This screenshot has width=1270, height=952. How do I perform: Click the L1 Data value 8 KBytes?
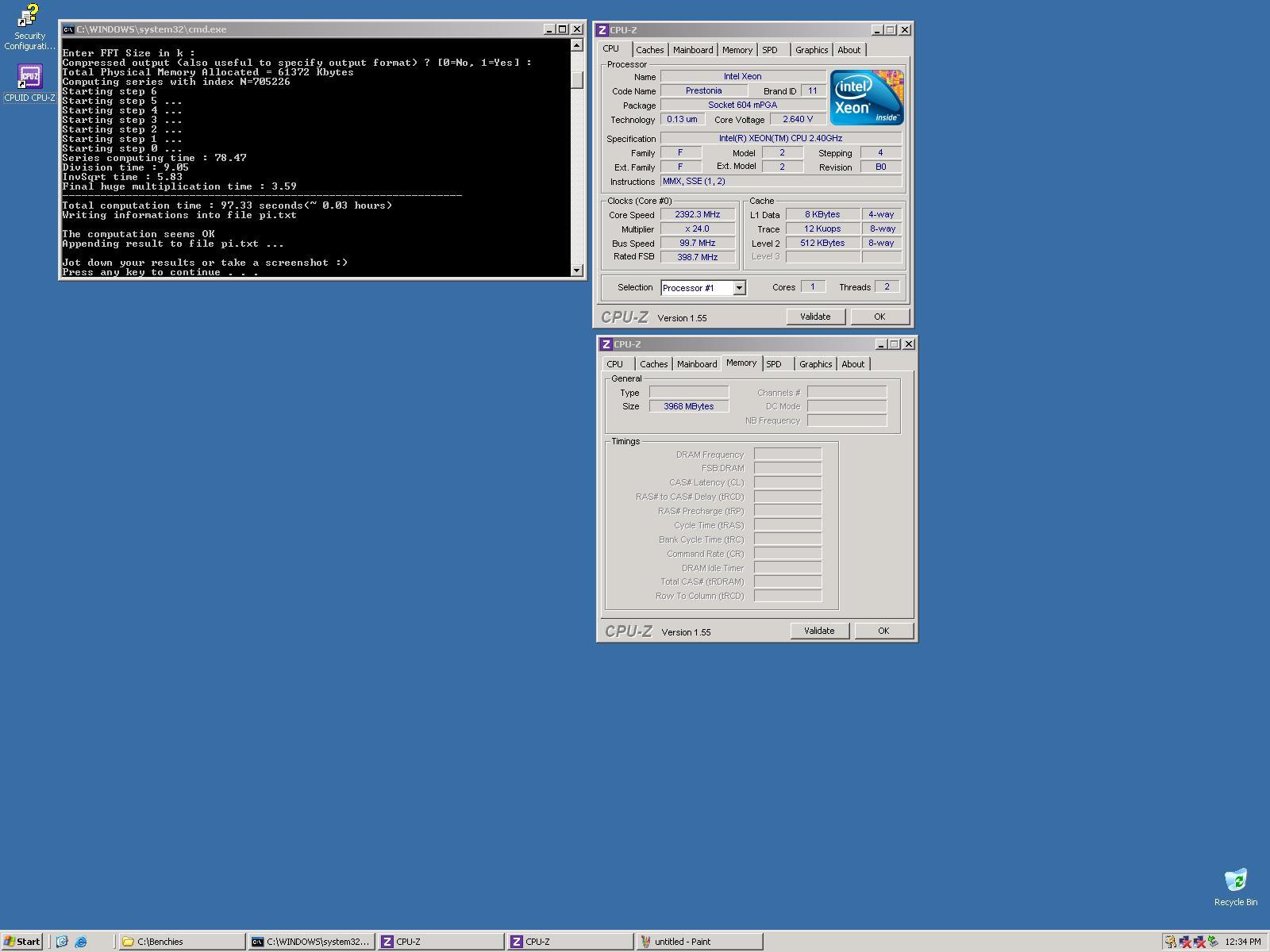(x=822, y=214)
